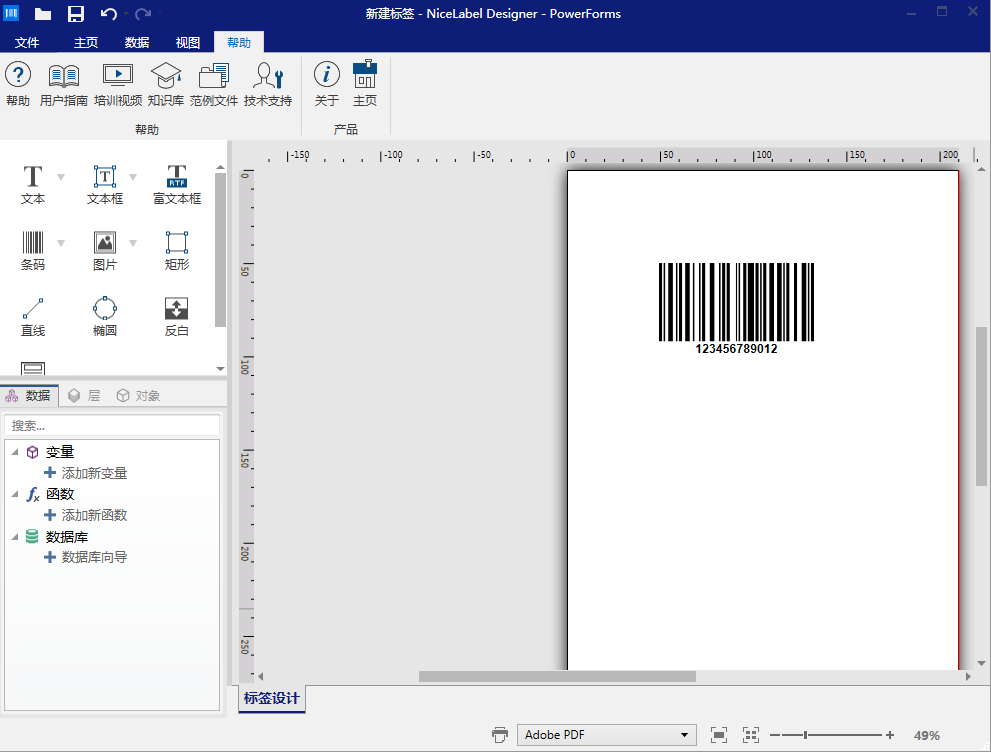Click the vertical scrollbar of the canvas
This screenshot has width=991, height=752.
click(x=981, y=406)
